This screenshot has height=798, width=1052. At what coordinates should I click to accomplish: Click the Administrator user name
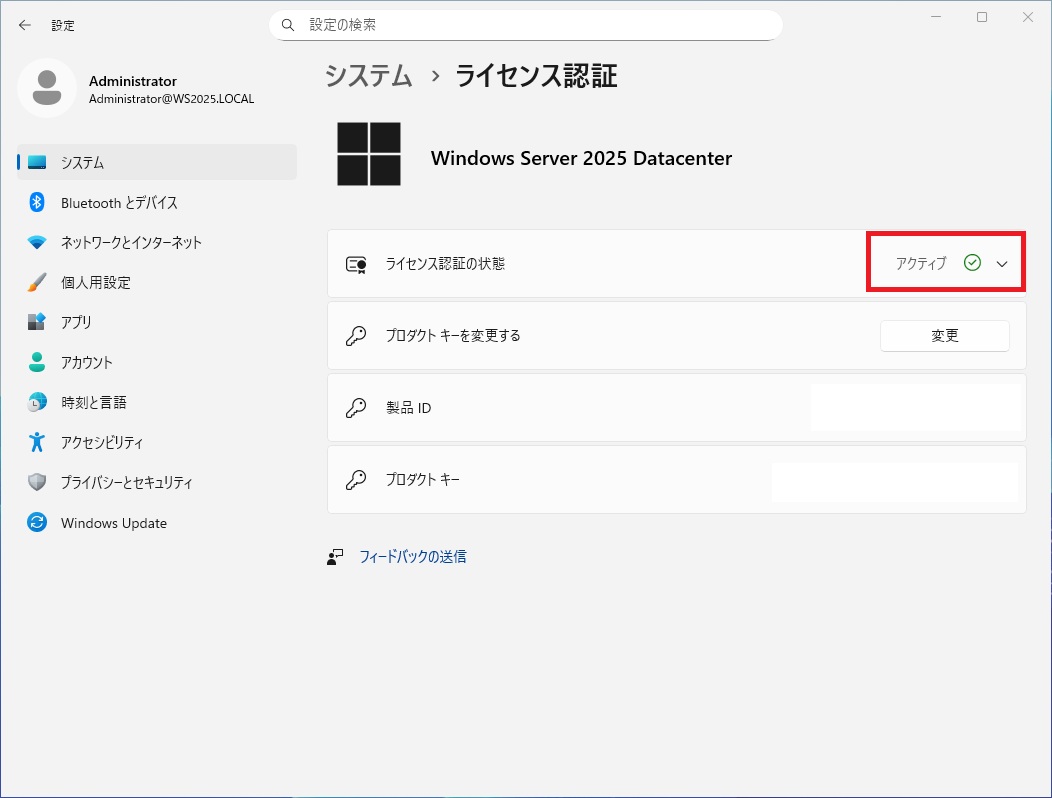click(133, 81)
